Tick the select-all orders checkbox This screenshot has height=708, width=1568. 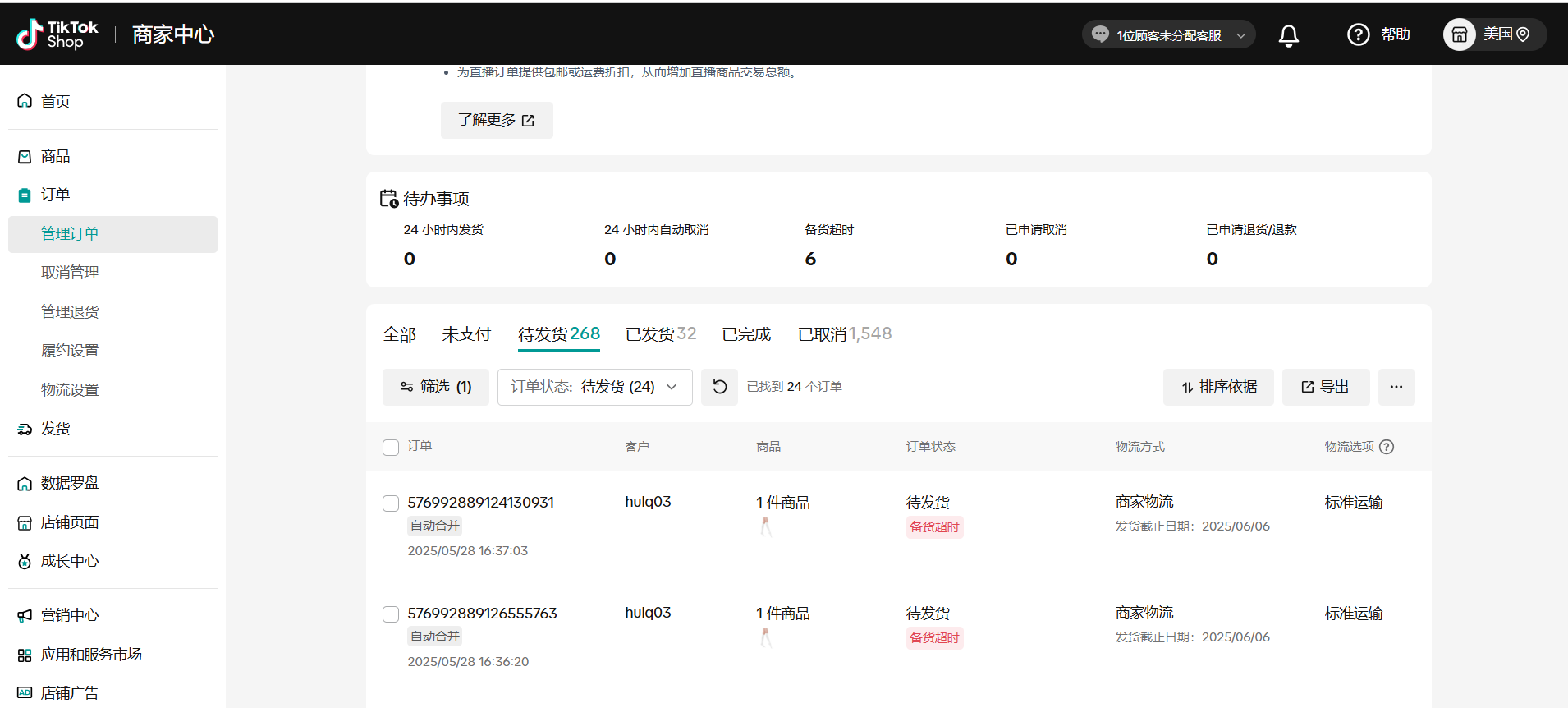point(391,448)
